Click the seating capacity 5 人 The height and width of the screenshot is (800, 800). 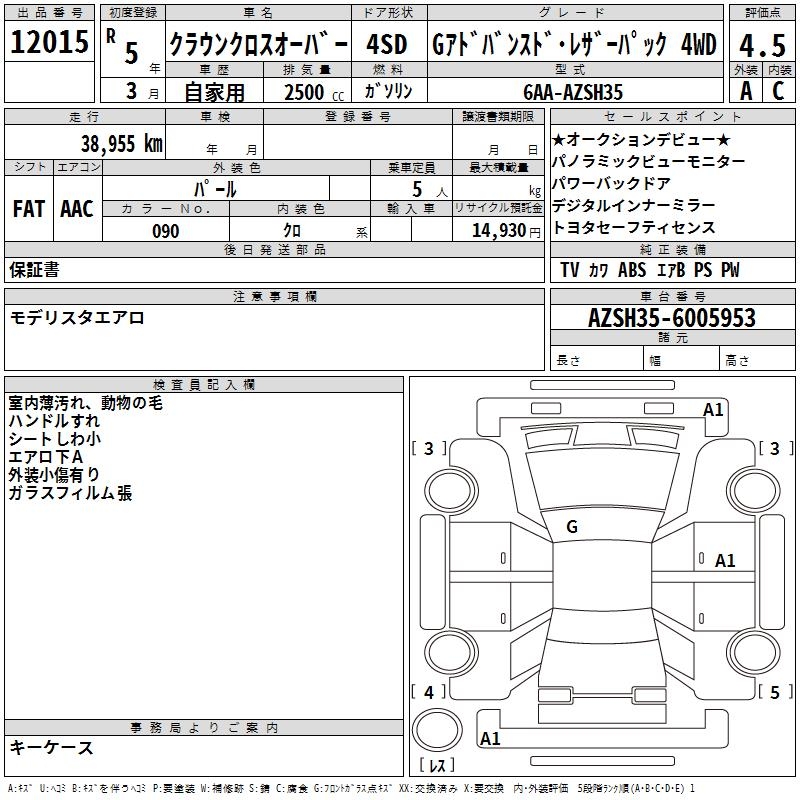pyautogui.click(x=430, y=189)
